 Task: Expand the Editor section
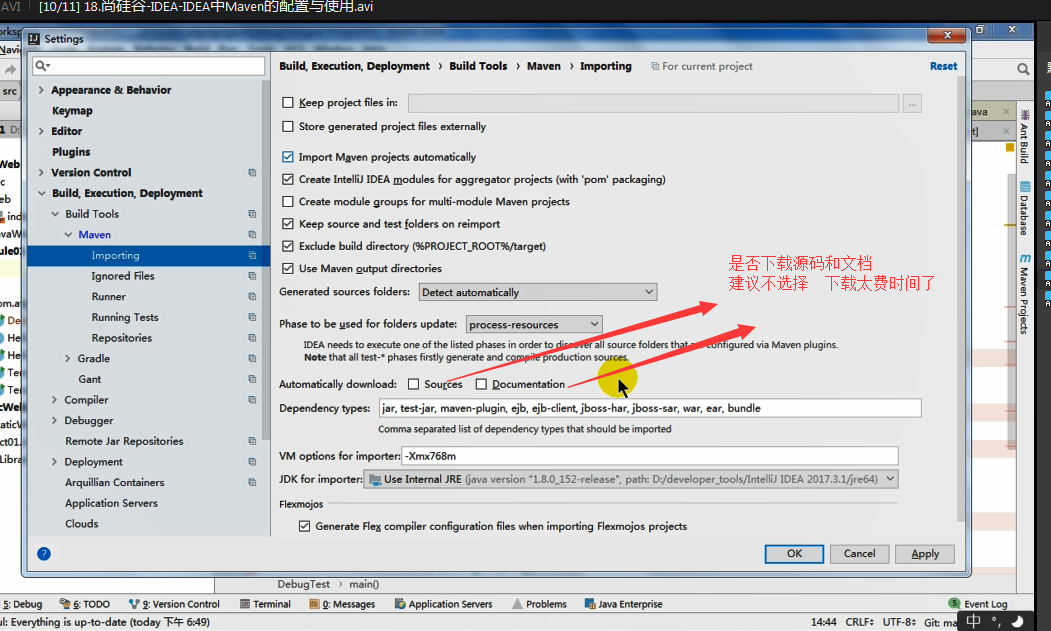pyautogui.click(x=42, y=131)
